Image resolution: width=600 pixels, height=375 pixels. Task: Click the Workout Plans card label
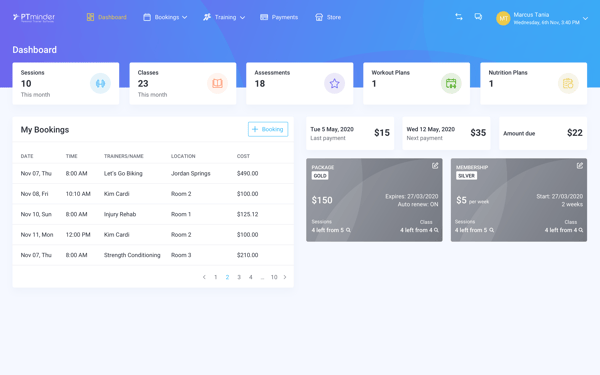(x=390, y=73)
